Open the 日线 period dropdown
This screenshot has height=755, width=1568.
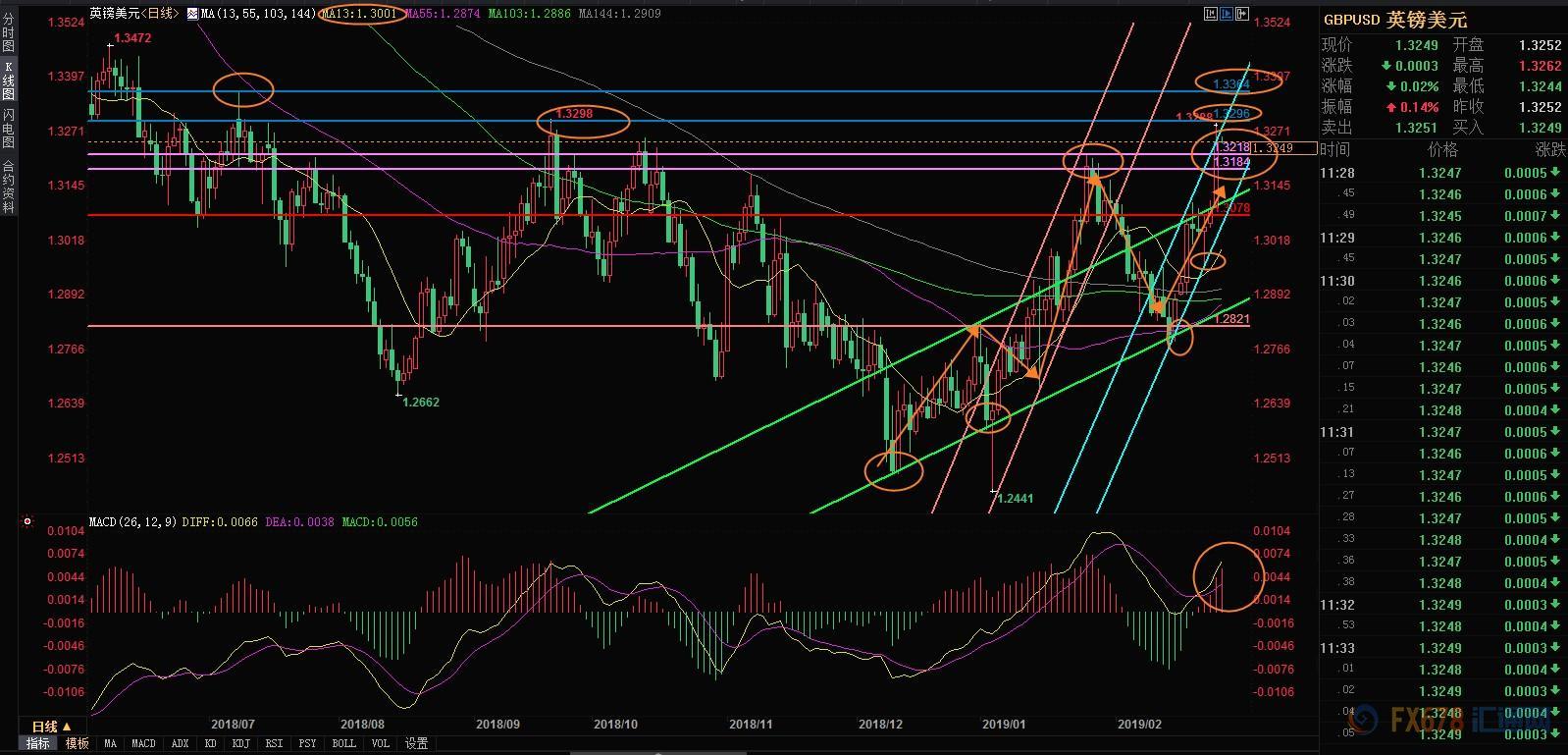point(51,727)
